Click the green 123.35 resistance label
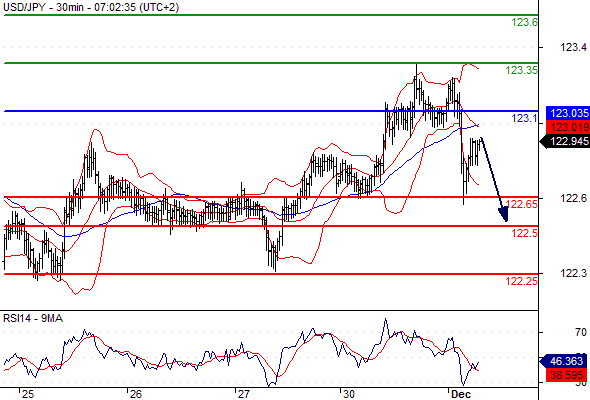Image resolution: width=590 pixels, height=400 pixels. point(522,70)
